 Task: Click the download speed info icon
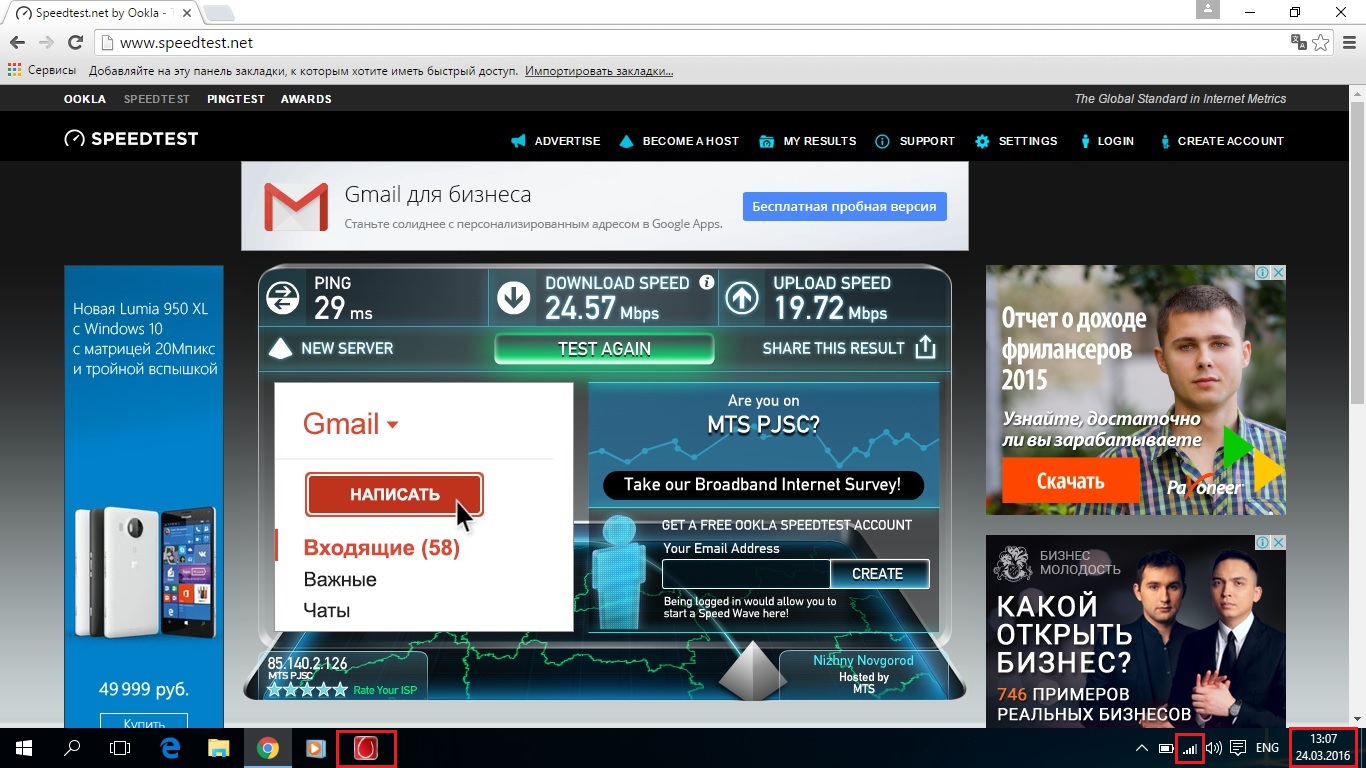pyautogui.click(x=707, y=282)
